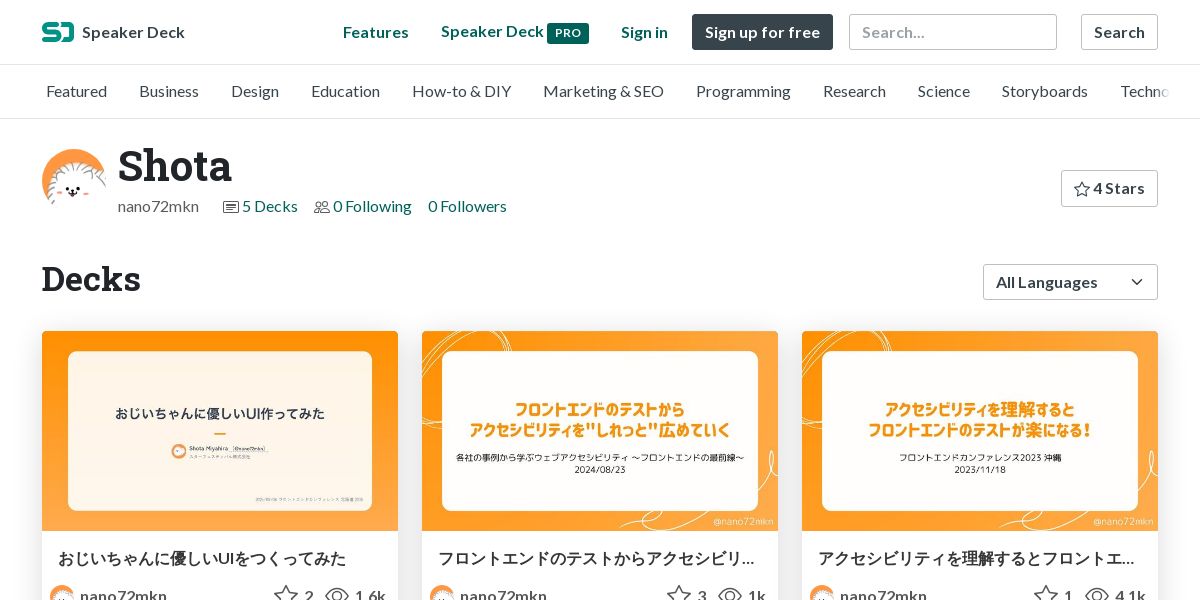
Task: Click the Sign in link
Action: [x=644, y=32]
